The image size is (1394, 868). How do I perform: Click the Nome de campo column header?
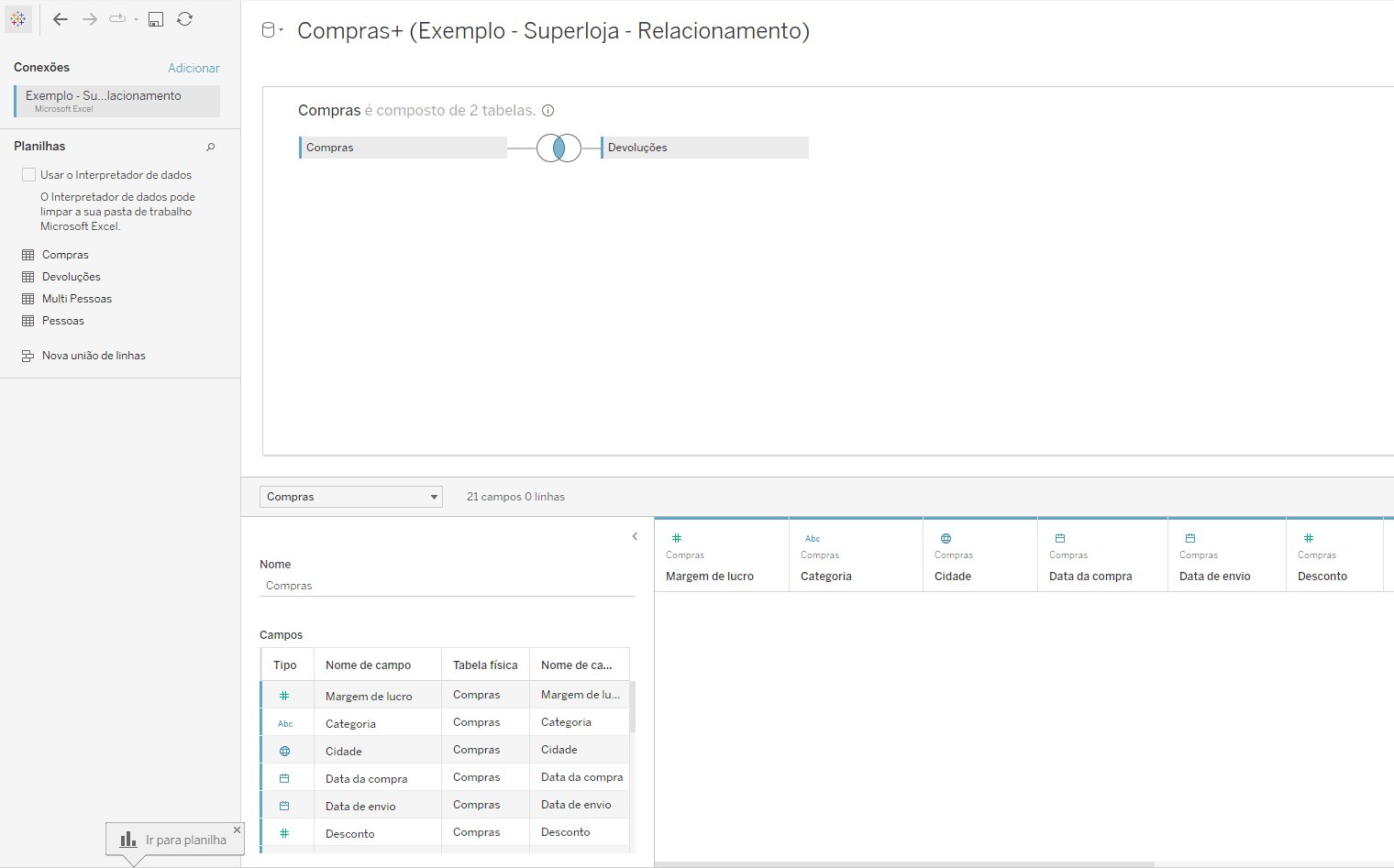[378, 665]
